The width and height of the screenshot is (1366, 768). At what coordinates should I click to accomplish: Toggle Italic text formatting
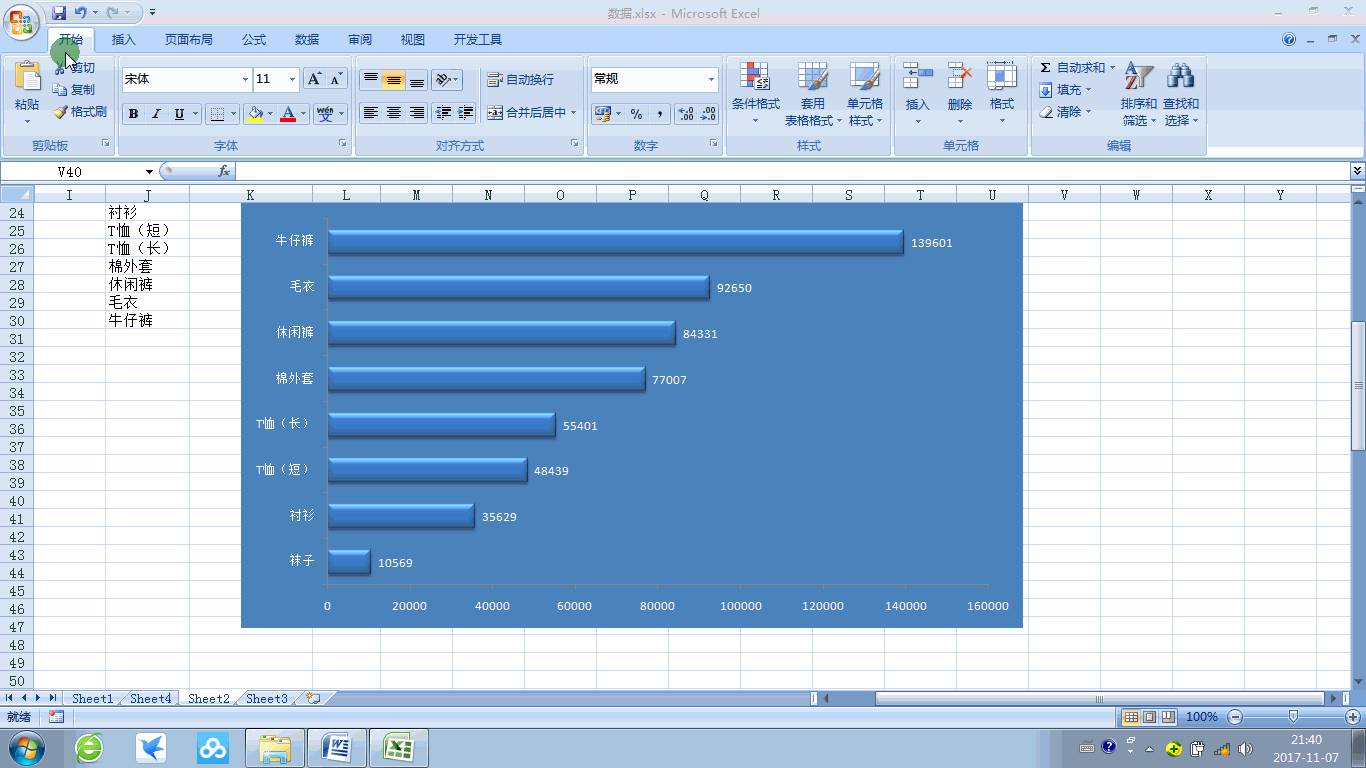pos(156,114)
